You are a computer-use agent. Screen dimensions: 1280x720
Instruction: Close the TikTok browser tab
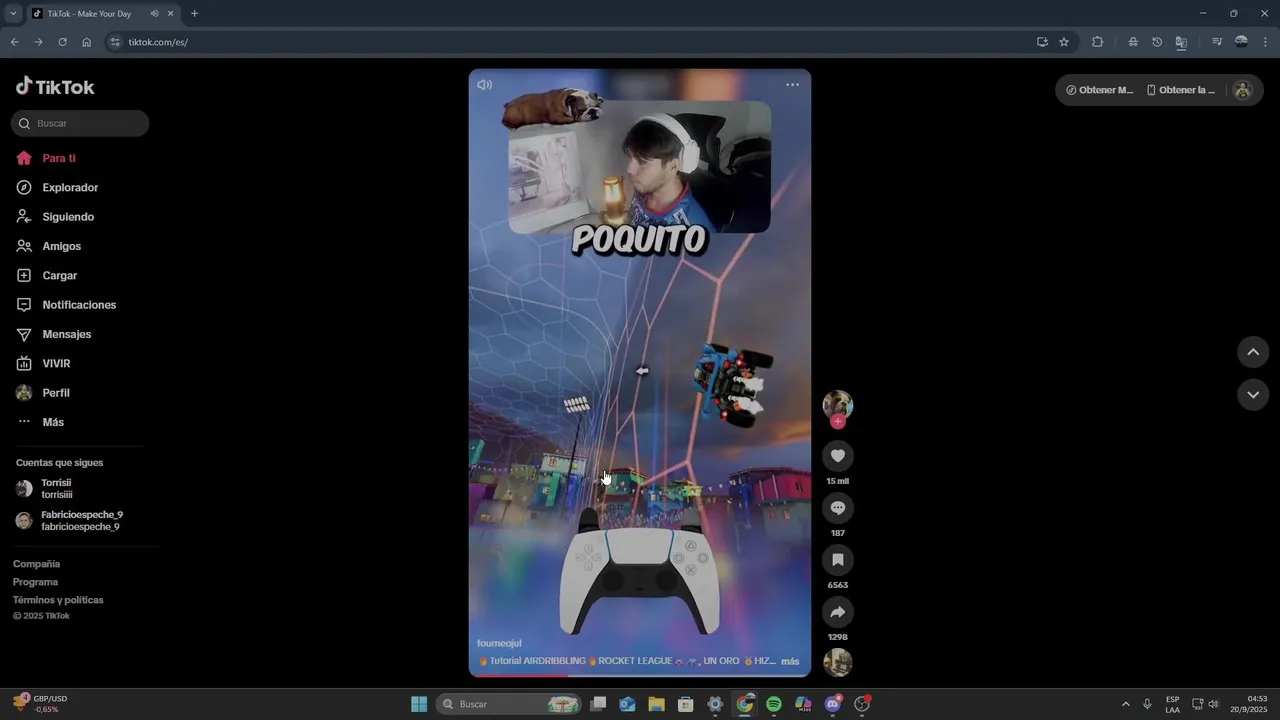(x=170, y=14)
